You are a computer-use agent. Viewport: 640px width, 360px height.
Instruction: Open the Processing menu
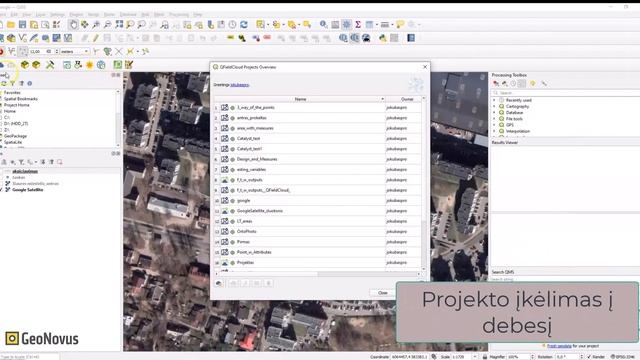click(179, 15)
